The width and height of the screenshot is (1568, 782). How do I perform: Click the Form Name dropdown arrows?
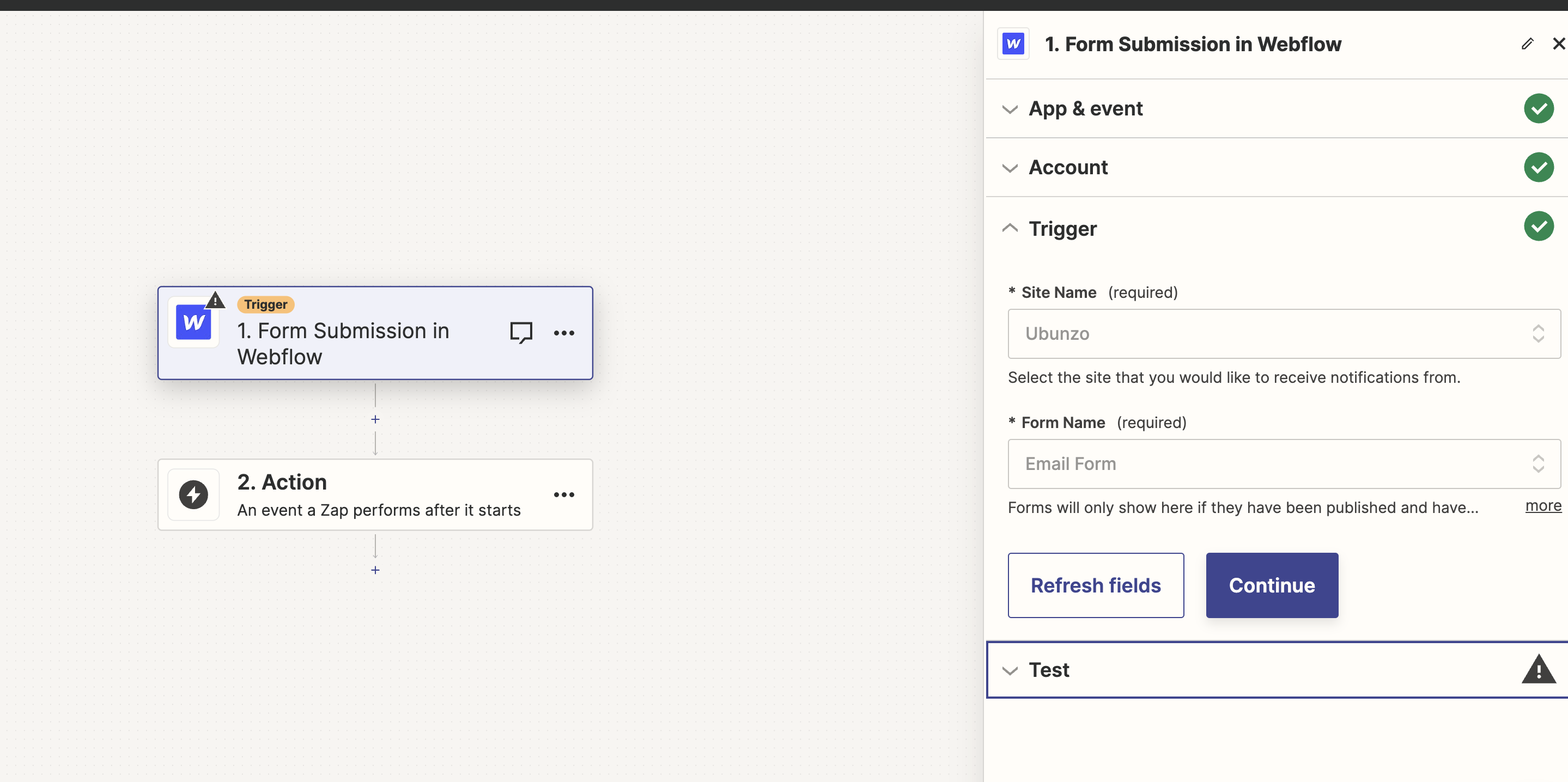[x=1538, y=464]
